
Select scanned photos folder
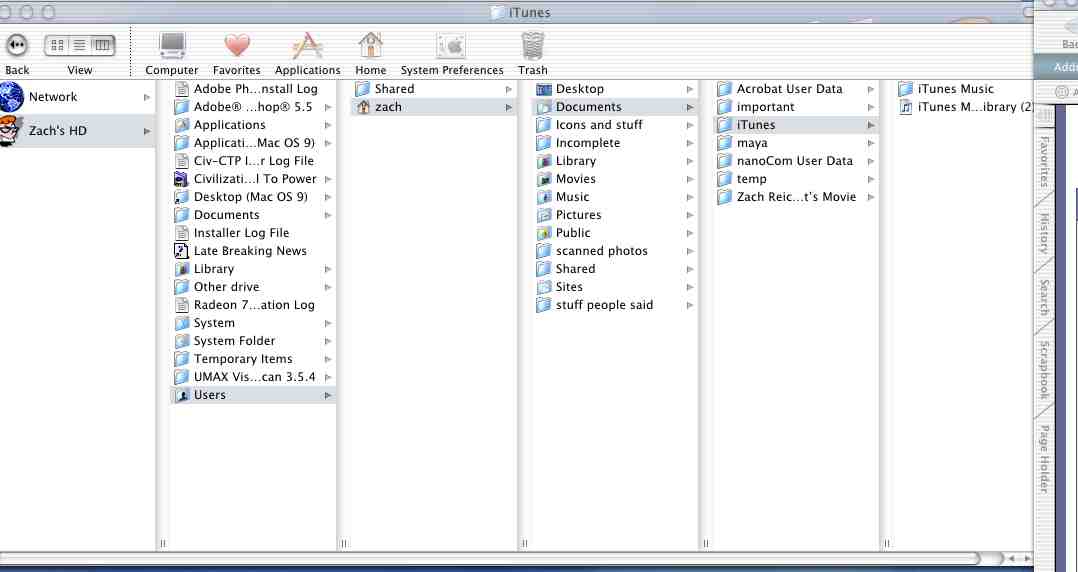[615, 251]
